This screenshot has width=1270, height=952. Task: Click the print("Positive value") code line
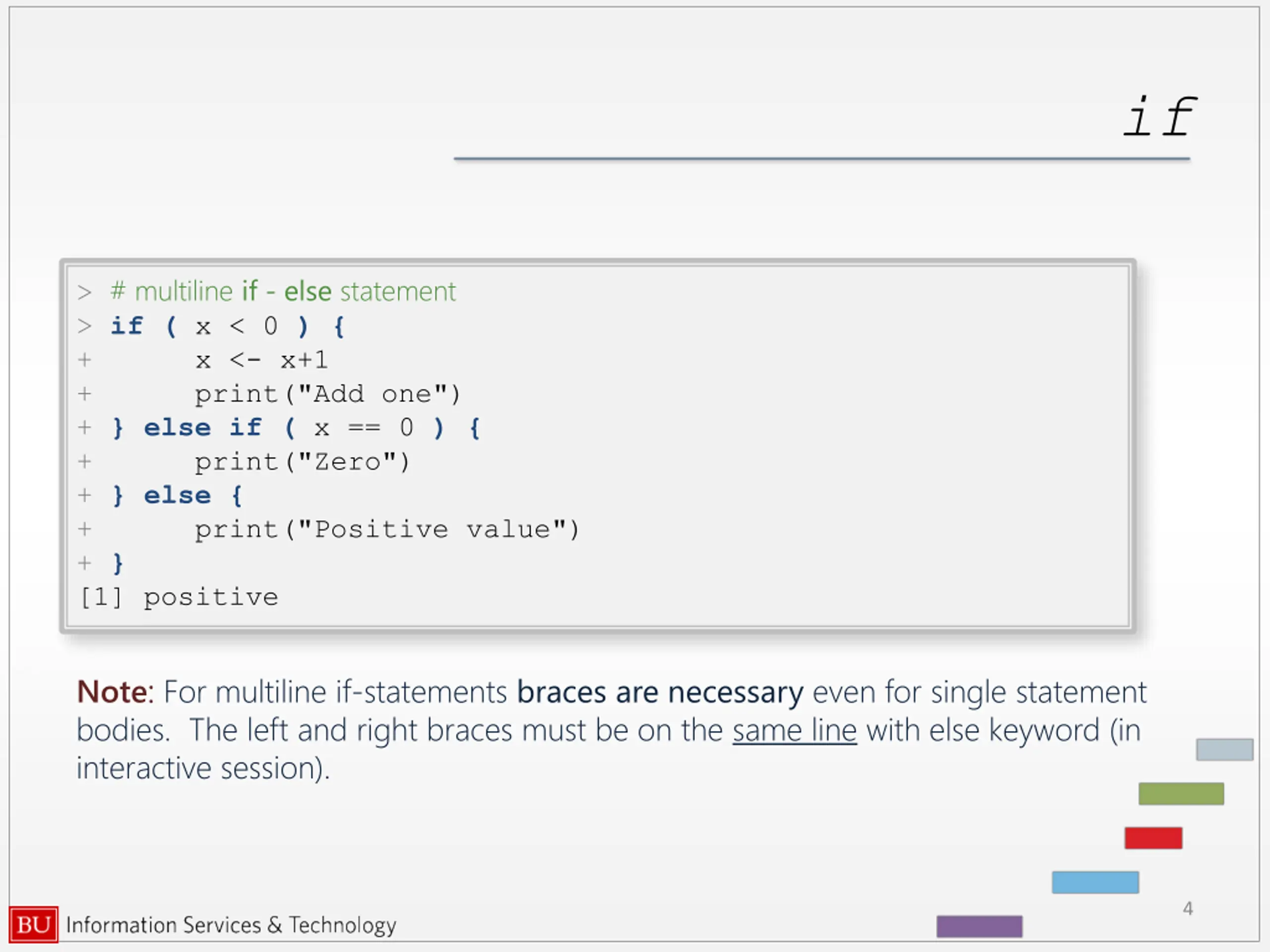tap(387, 530)
